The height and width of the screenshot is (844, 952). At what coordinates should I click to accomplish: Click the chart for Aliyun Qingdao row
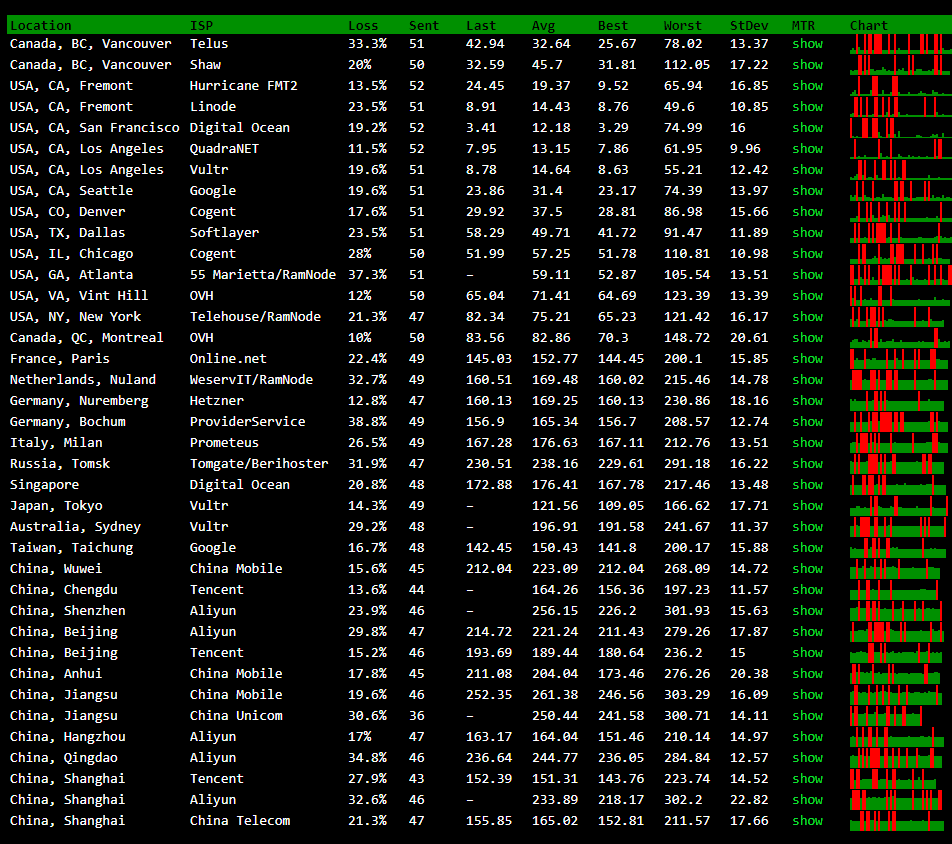click(x=899, y=758)
